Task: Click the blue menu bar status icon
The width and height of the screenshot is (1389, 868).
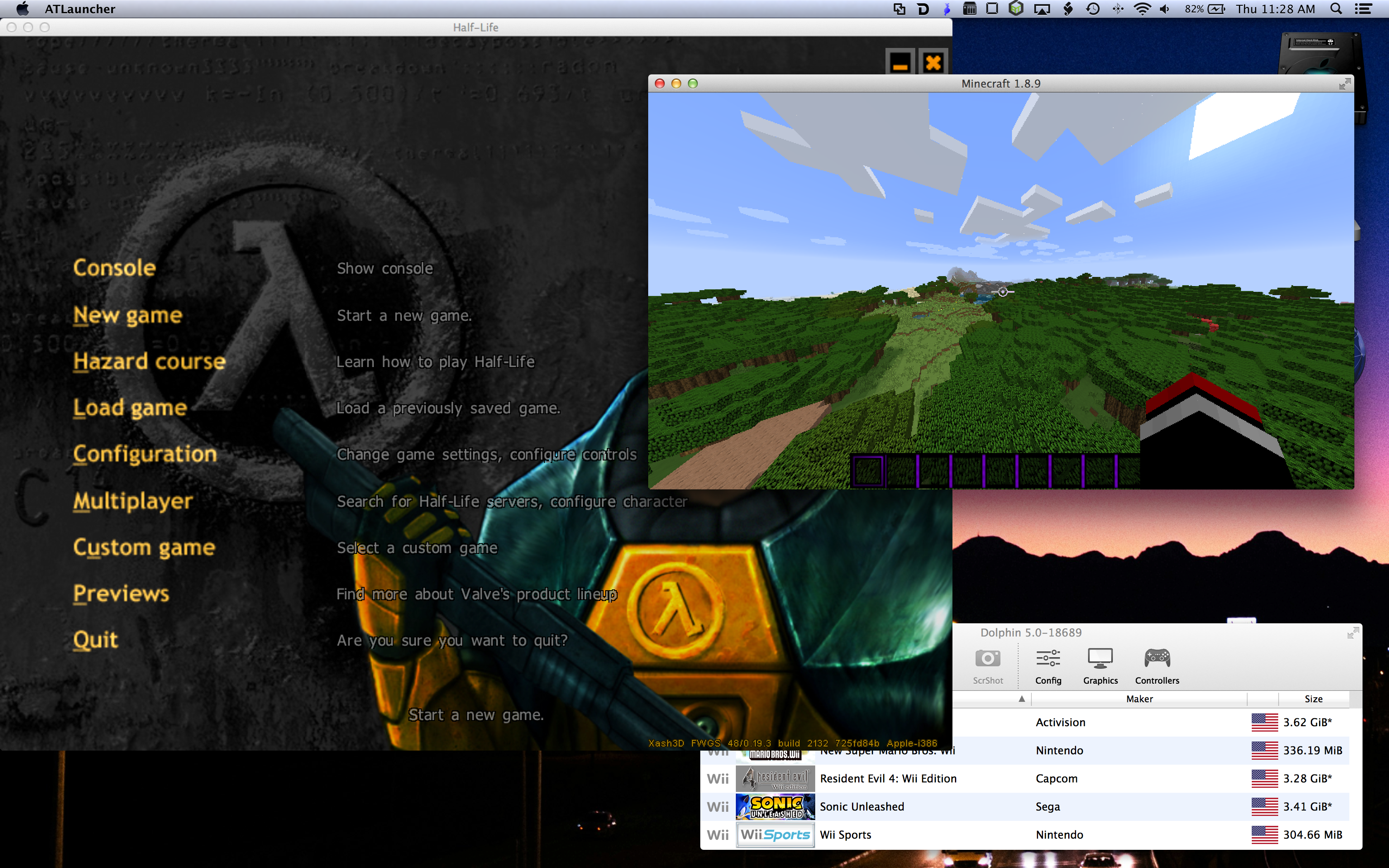Action: tap(947, 9)
